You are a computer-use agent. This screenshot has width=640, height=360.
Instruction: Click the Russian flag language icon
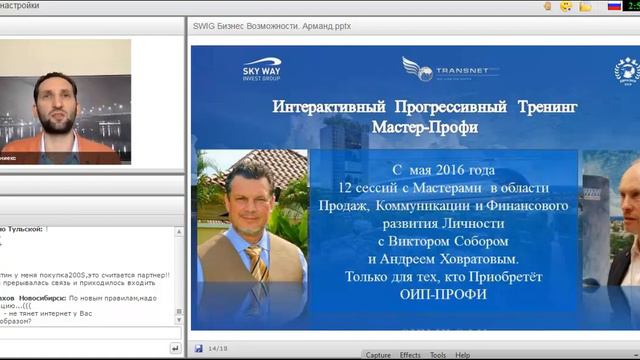click(614, 6)
